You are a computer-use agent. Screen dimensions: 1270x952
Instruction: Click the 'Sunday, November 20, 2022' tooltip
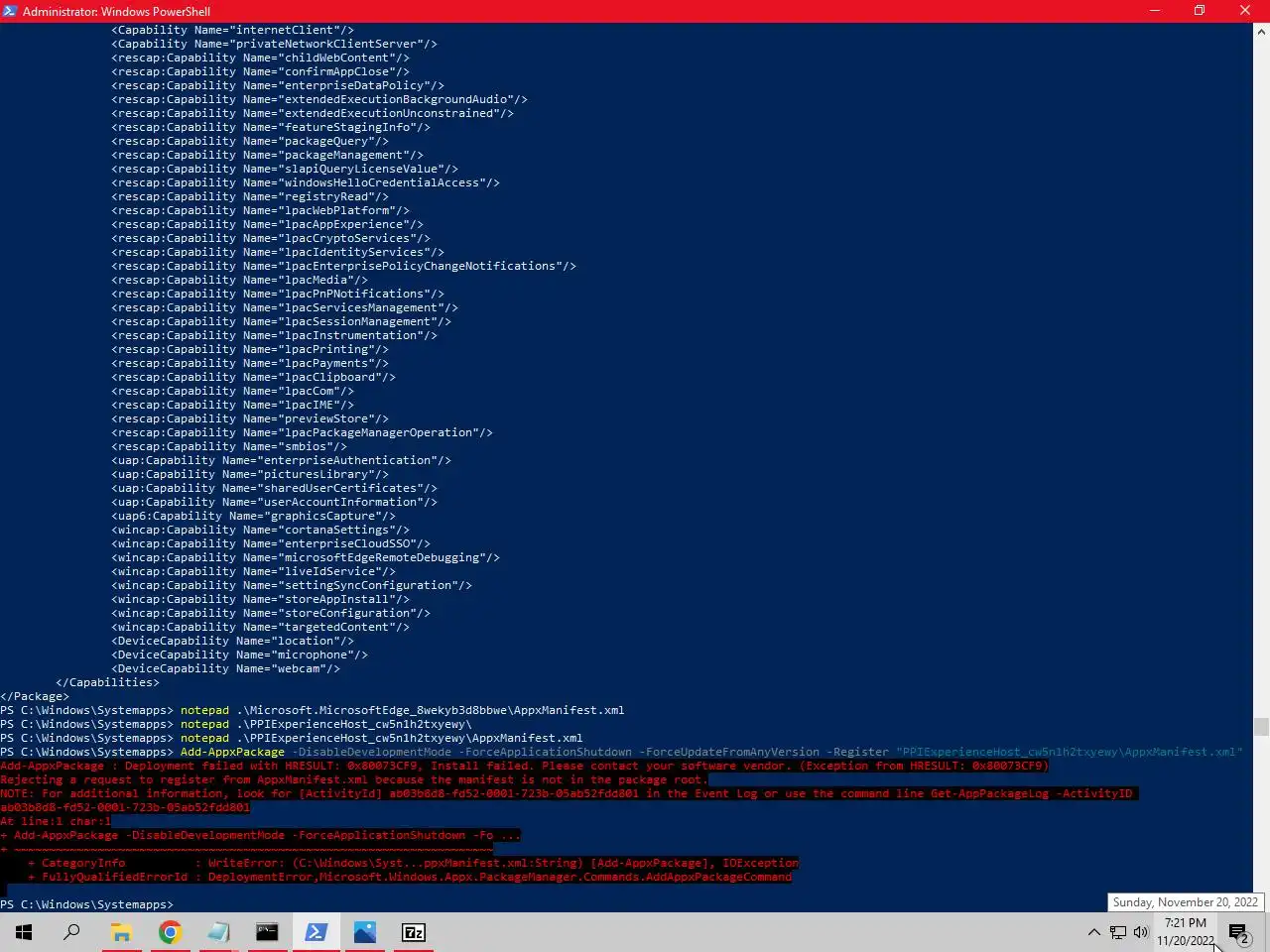coord(1186,902)
